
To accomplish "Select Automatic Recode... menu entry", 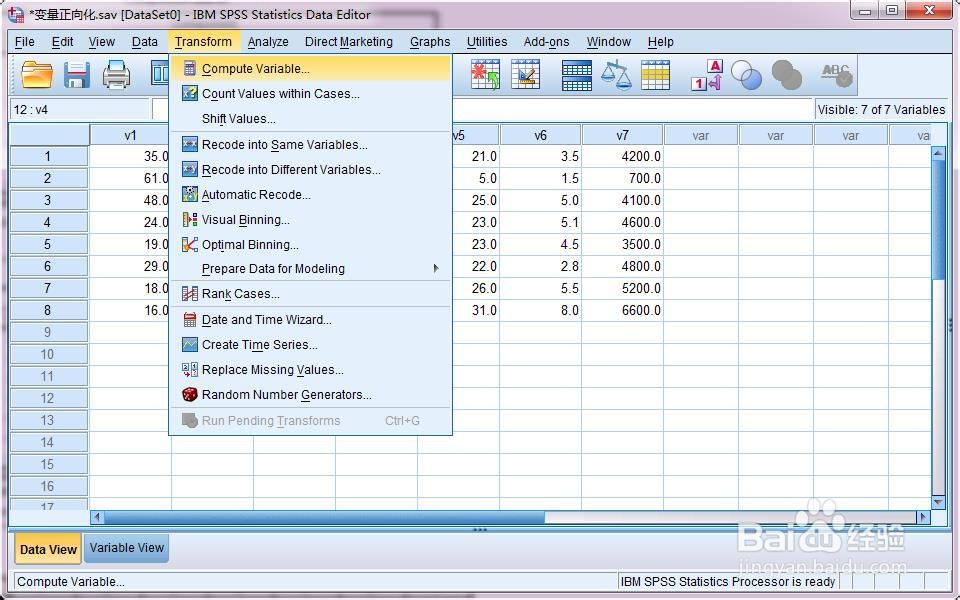I will pos(310,195).
